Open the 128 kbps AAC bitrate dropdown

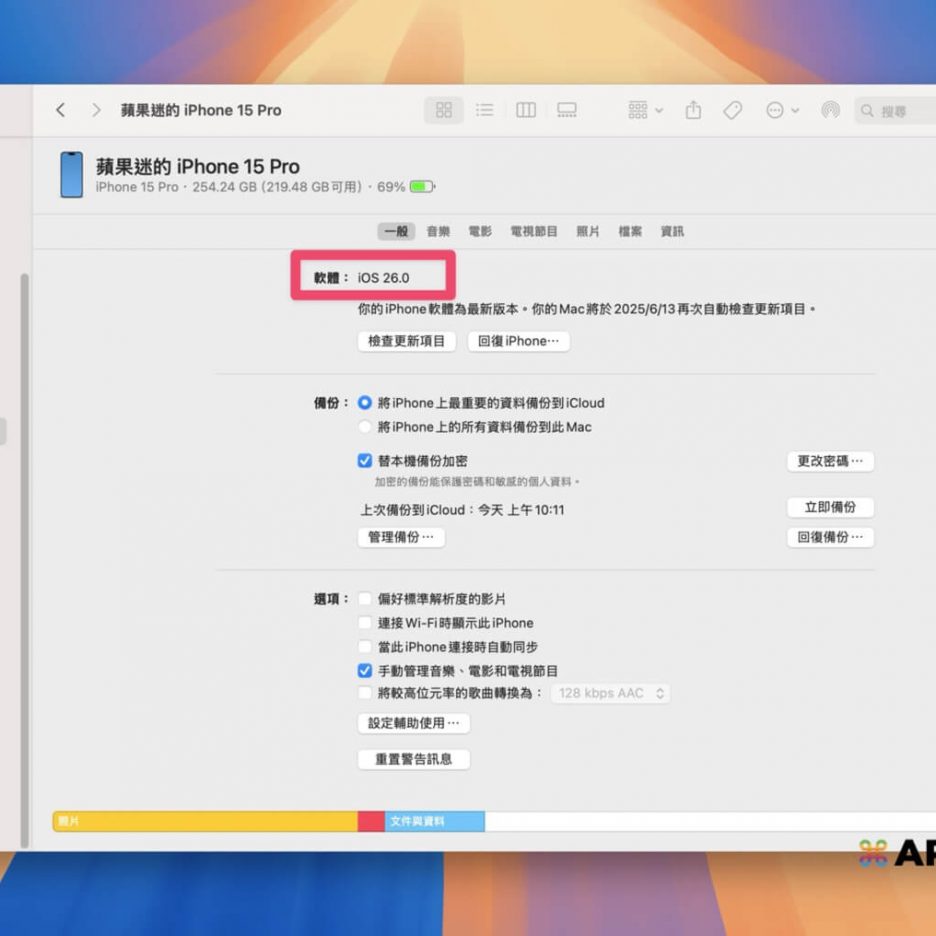610,693
